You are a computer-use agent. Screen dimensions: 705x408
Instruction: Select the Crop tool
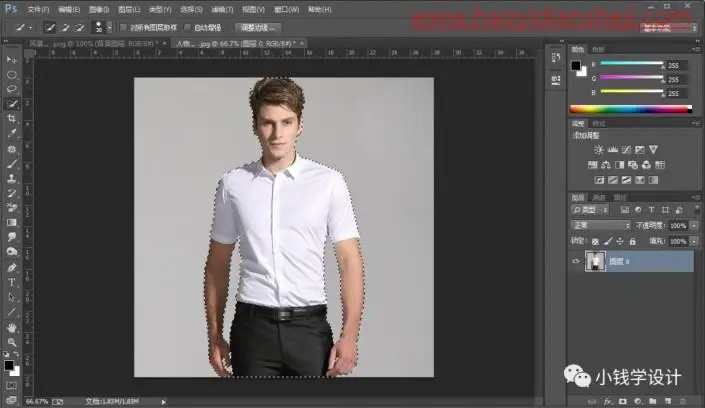click(12, 118)
